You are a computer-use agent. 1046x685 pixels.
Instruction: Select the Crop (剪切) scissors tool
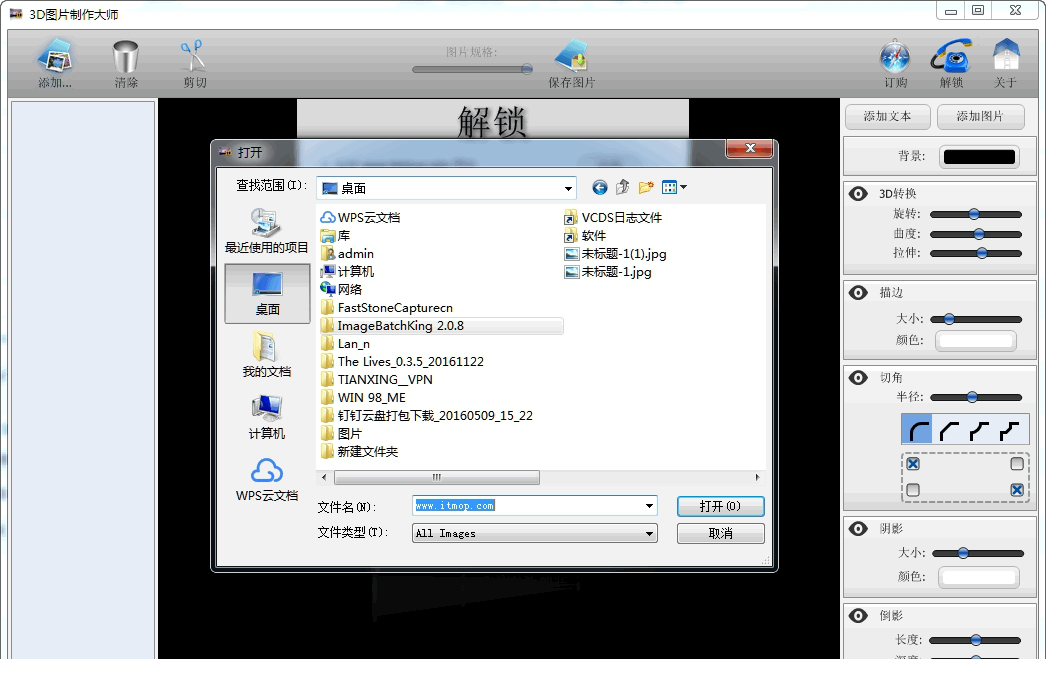[193, 57]
